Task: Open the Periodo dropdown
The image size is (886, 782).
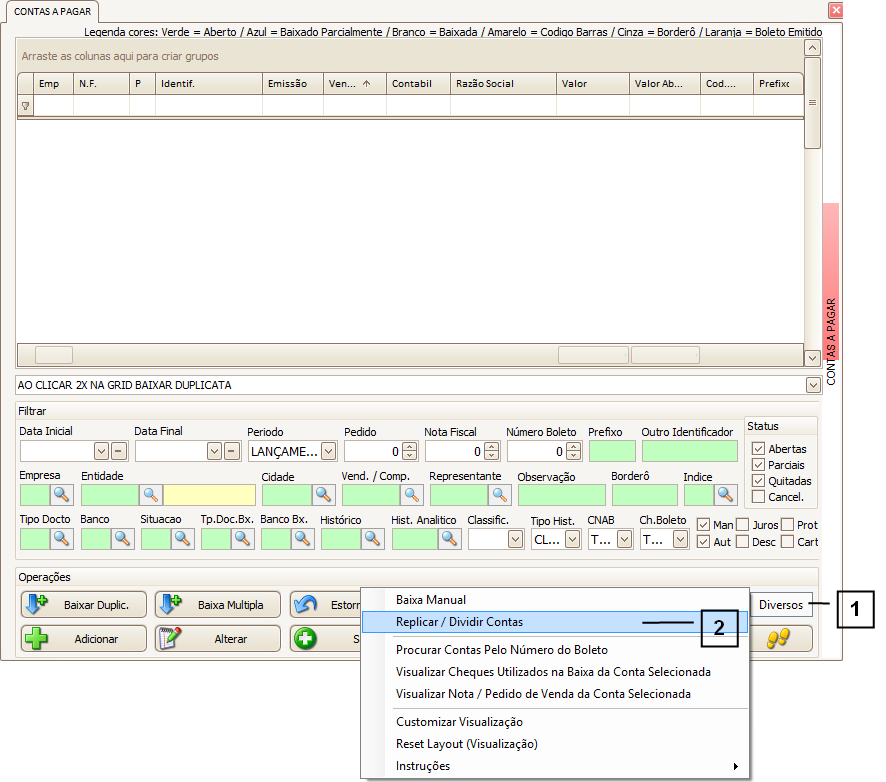Action: 328,451
